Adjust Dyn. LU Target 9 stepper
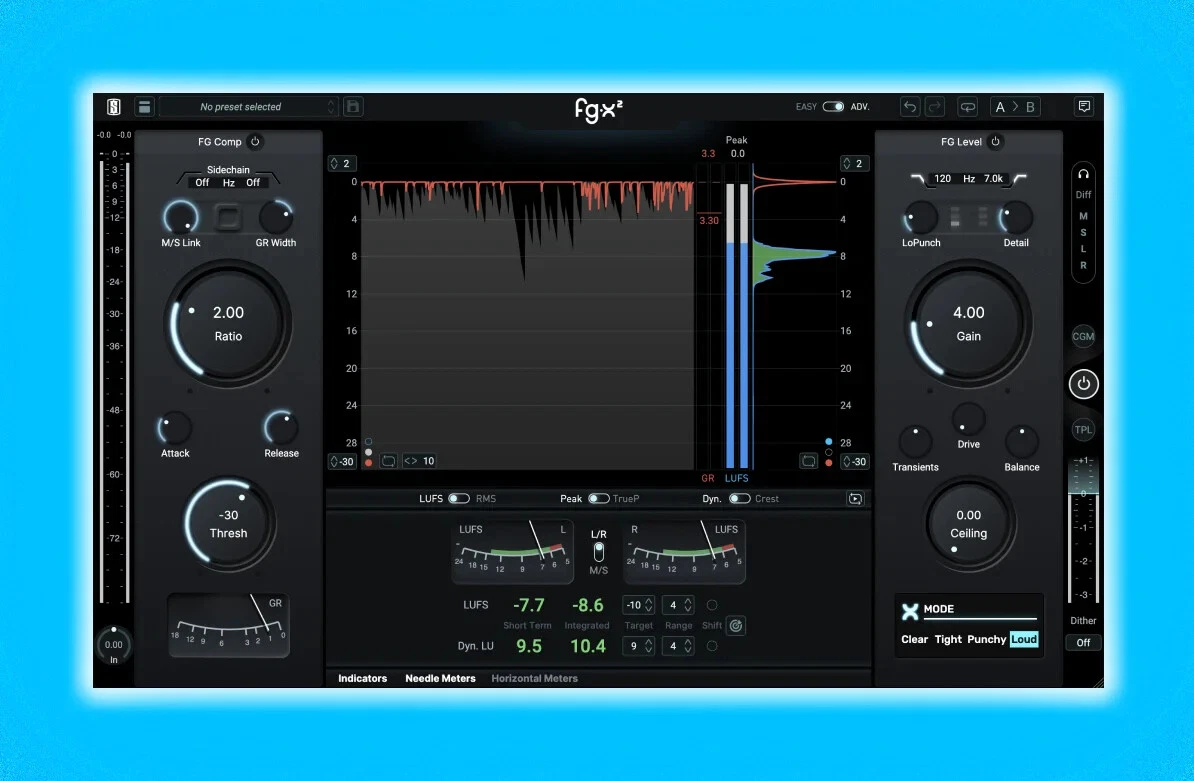1194x781 pixels. click(639, 646)
